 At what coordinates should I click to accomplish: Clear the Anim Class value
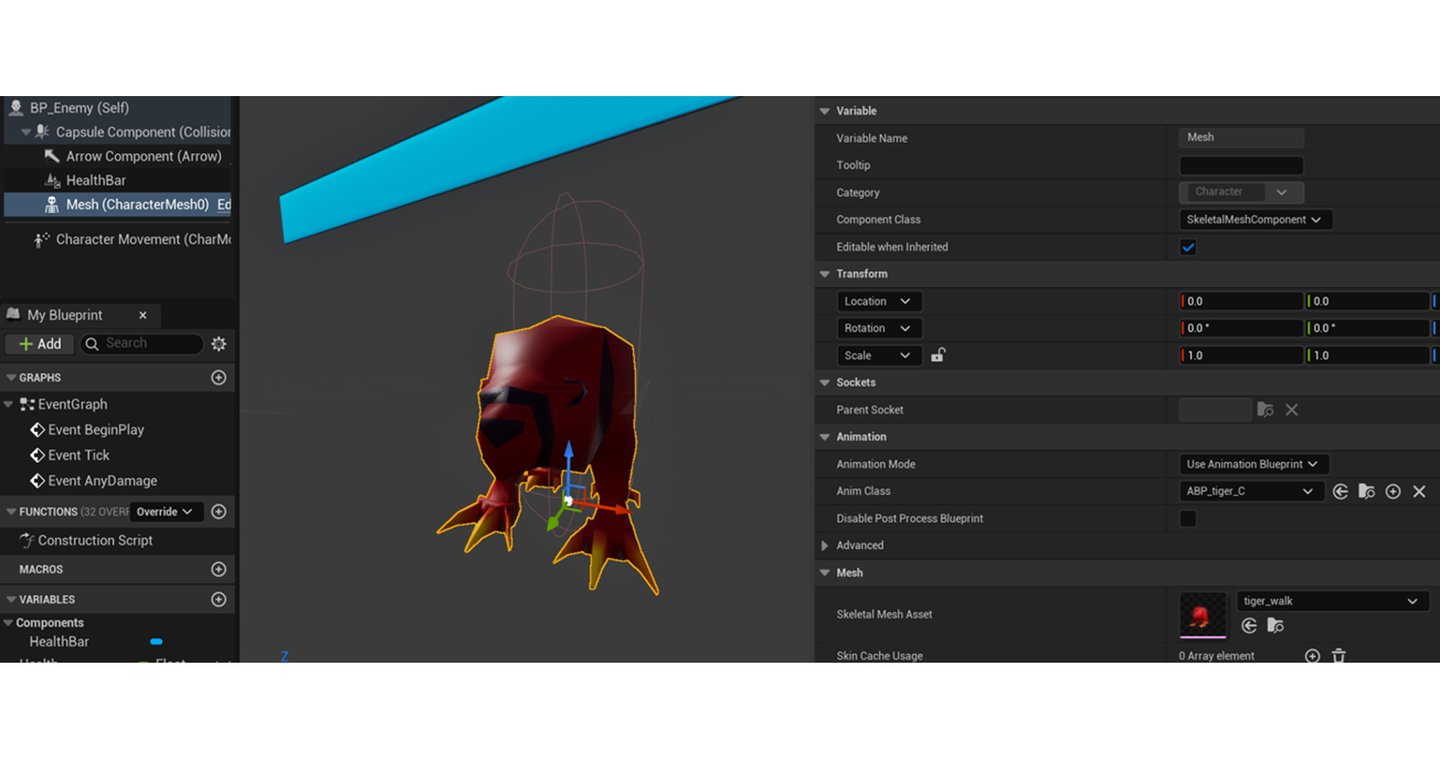pyautogui.click(x=1419, y=491)
